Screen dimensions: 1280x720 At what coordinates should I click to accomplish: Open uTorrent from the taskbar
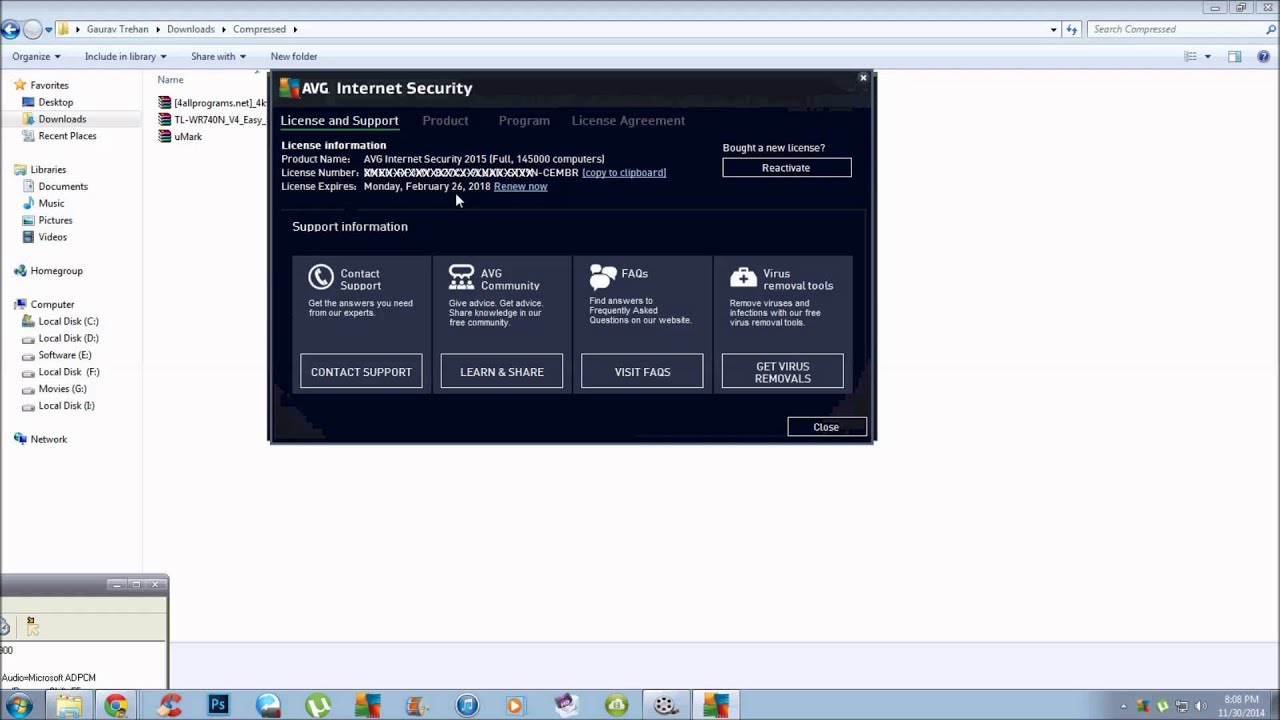318,706
